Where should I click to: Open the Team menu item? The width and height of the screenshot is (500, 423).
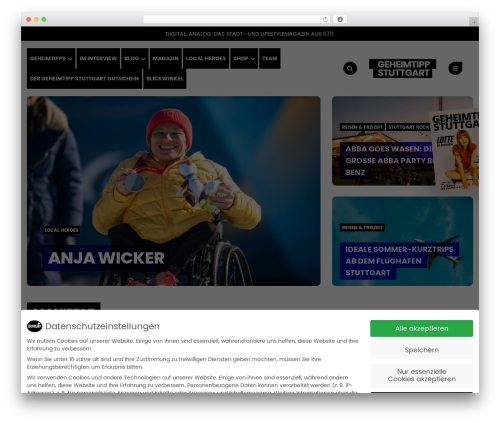point(270,58)
